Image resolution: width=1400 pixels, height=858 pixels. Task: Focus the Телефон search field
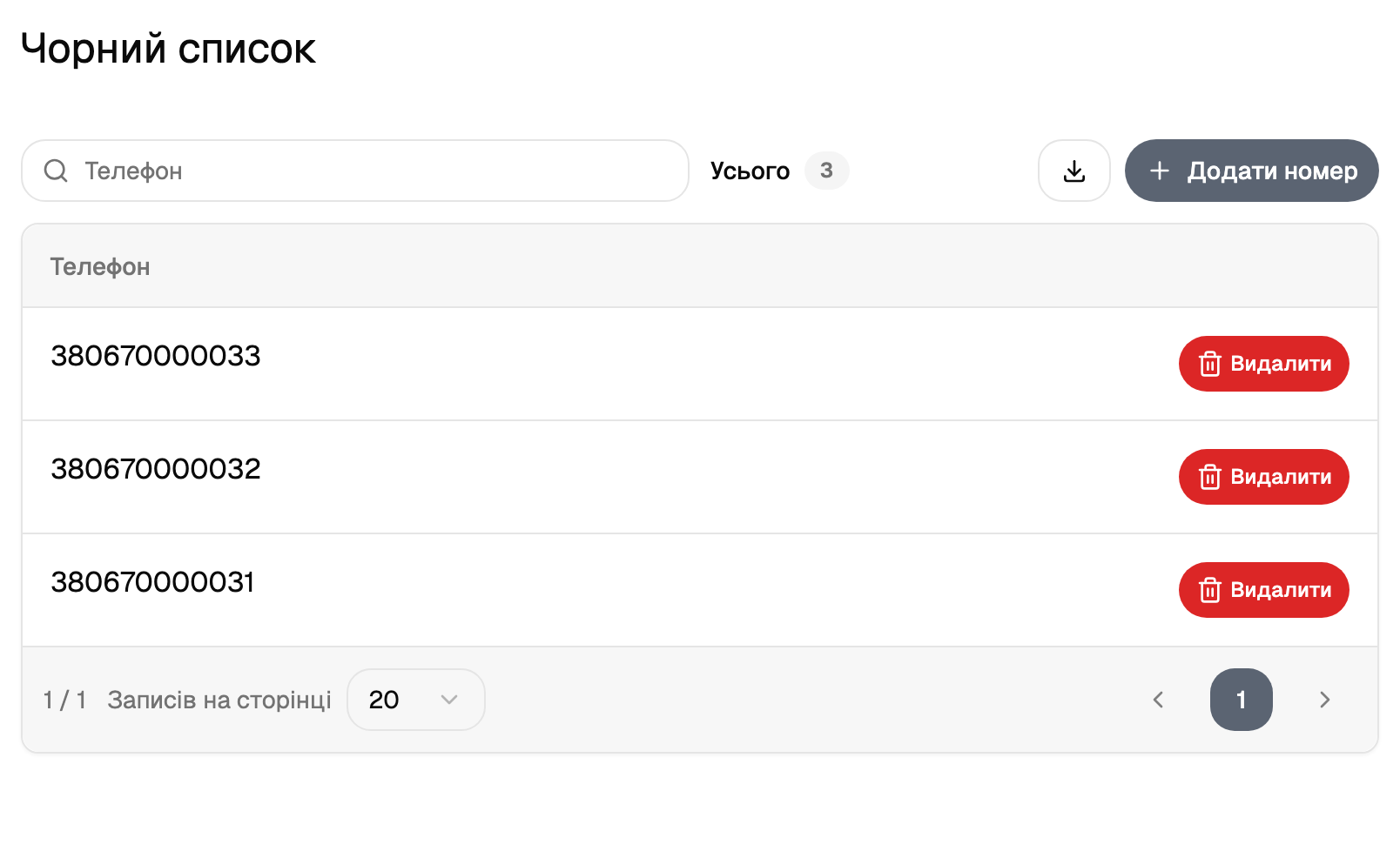tap(355, 171)
